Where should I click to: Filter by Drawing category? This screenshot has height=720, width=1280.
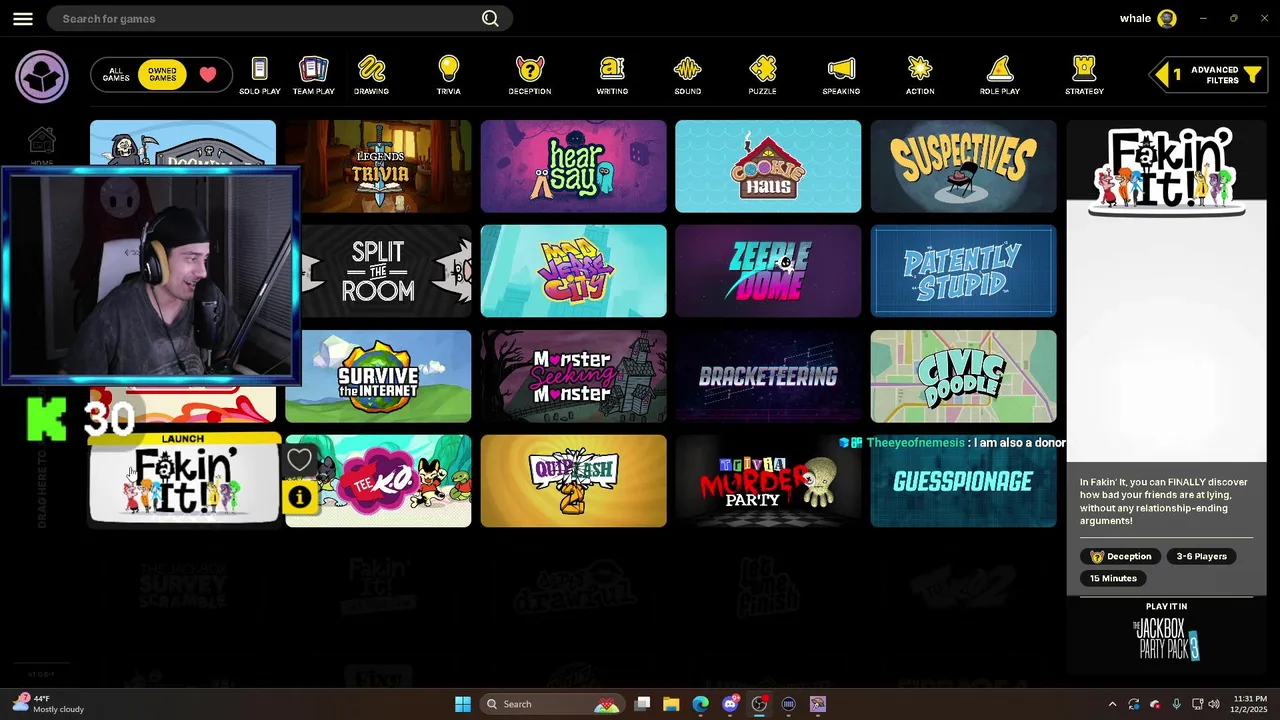click(x=371, y=76)
